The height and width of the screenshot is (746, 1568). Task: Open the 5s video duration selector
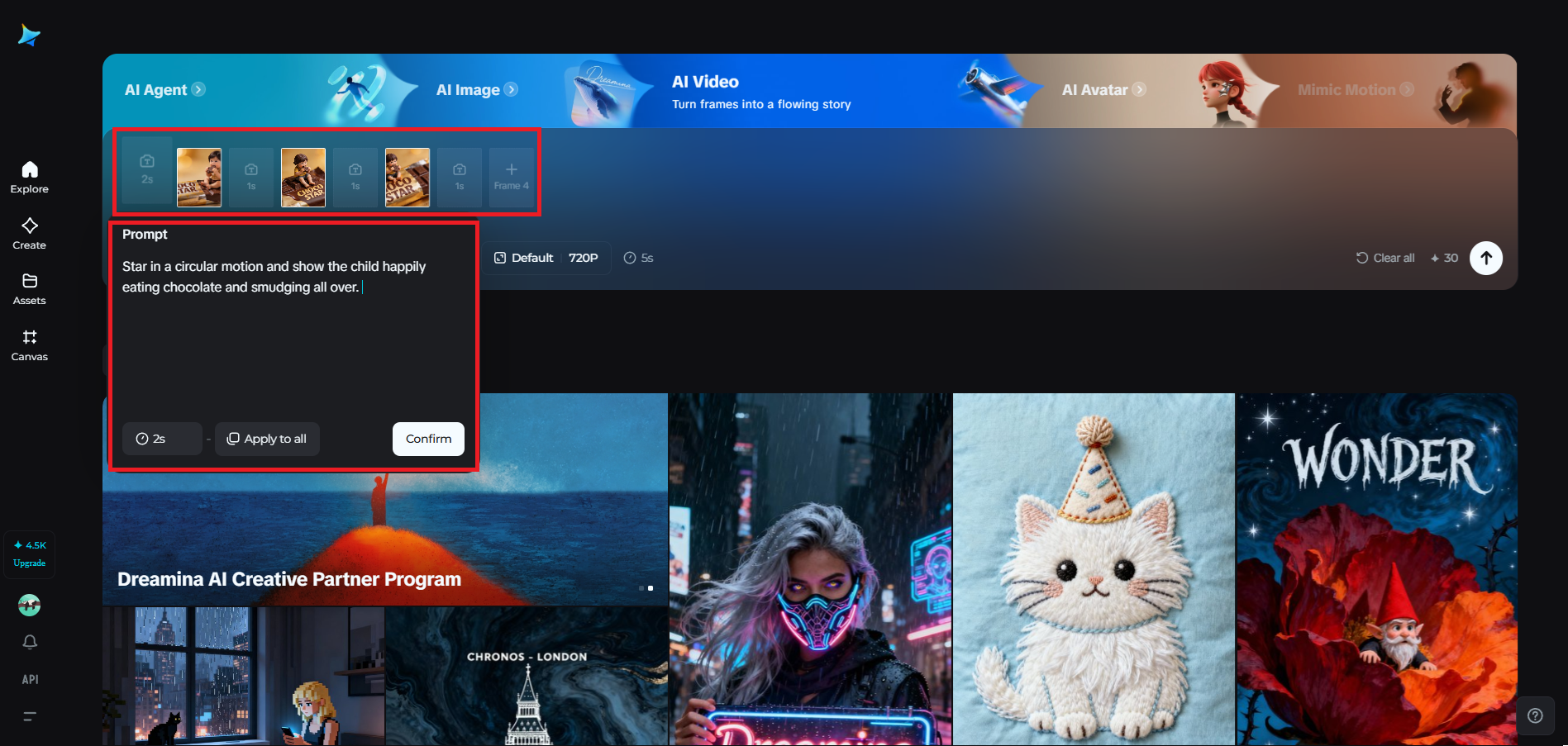[x=638, y=258]
